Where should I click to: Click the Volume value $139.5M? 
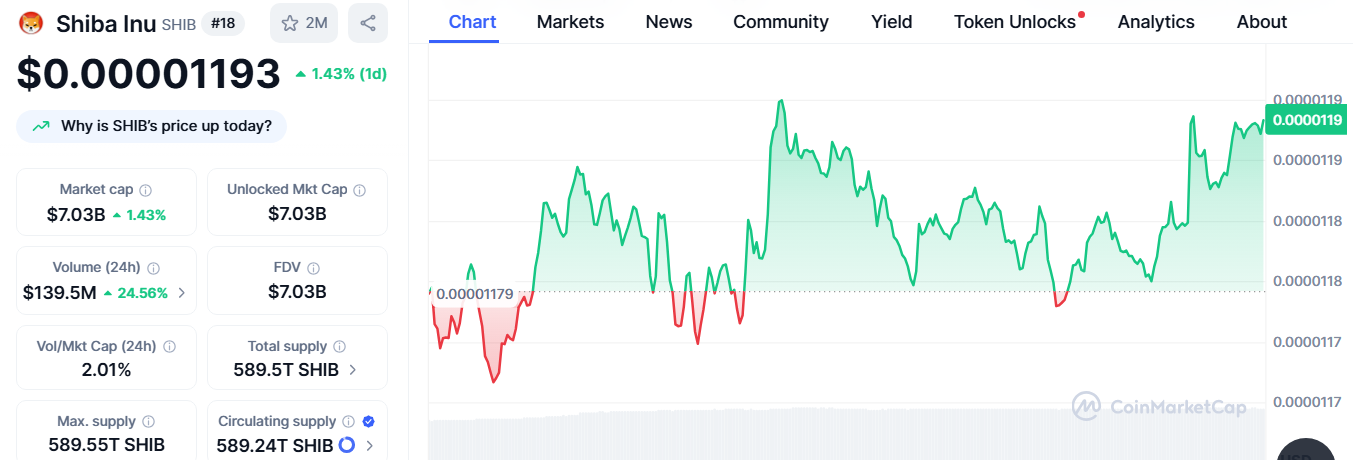tap(59, 293)
